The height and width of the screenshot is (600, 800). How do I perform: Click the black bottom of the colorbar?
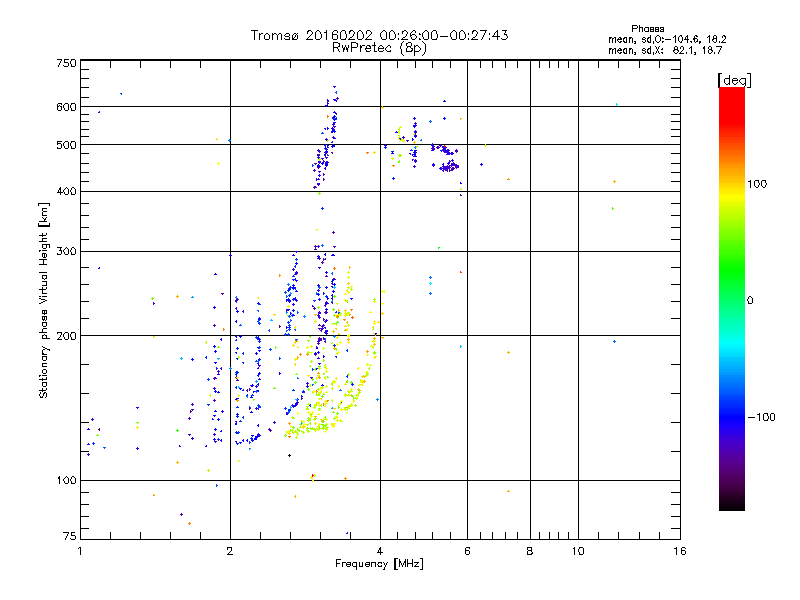(x=732, y=503)
